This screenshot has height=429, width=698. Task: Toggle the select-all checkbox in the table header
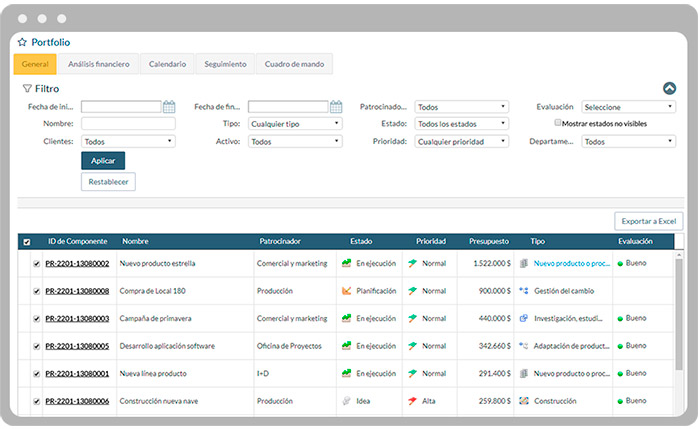pos(27,242)
